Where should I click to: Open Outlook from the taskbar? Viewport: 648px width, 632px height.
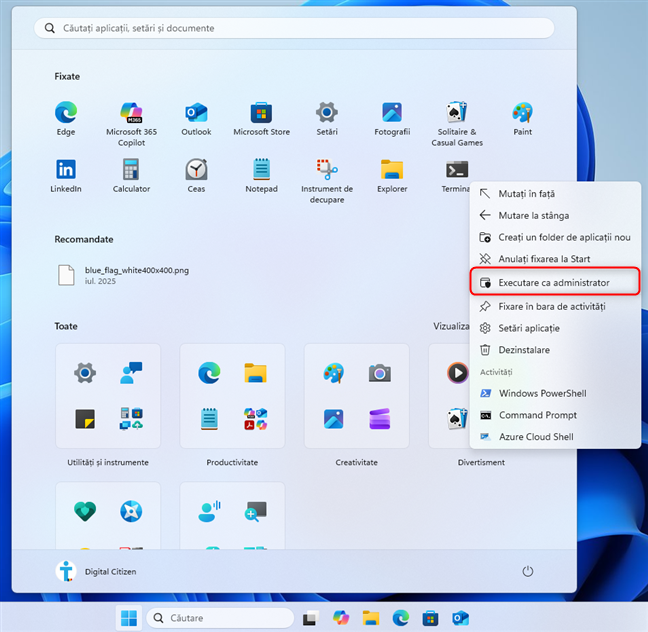460,618
